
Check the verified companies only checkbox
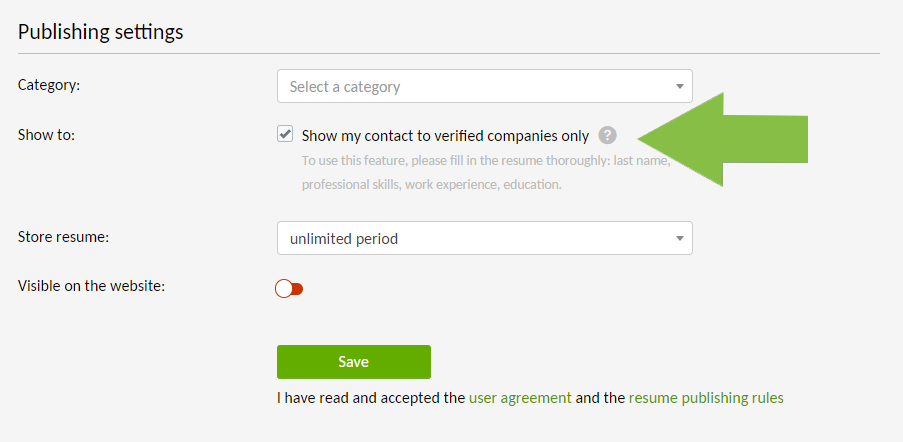(x=284, y=135)
